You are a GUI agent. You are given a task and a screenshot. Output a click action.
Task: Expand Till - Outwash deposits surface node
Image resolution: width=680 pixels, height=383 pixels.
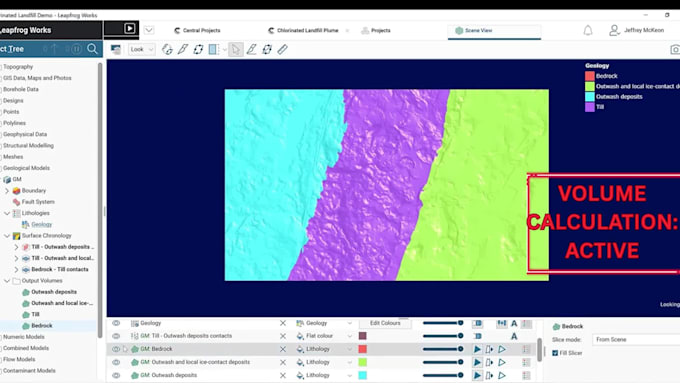pos(16,247)
